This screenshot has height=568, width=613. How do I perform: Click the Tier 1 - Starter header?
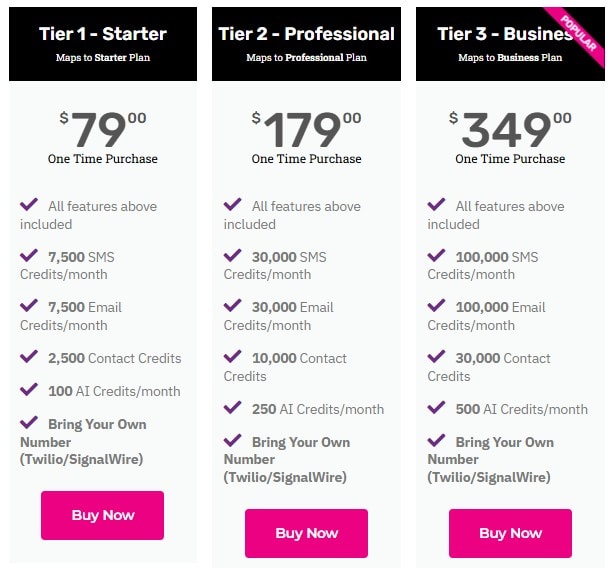pos(102,34)
